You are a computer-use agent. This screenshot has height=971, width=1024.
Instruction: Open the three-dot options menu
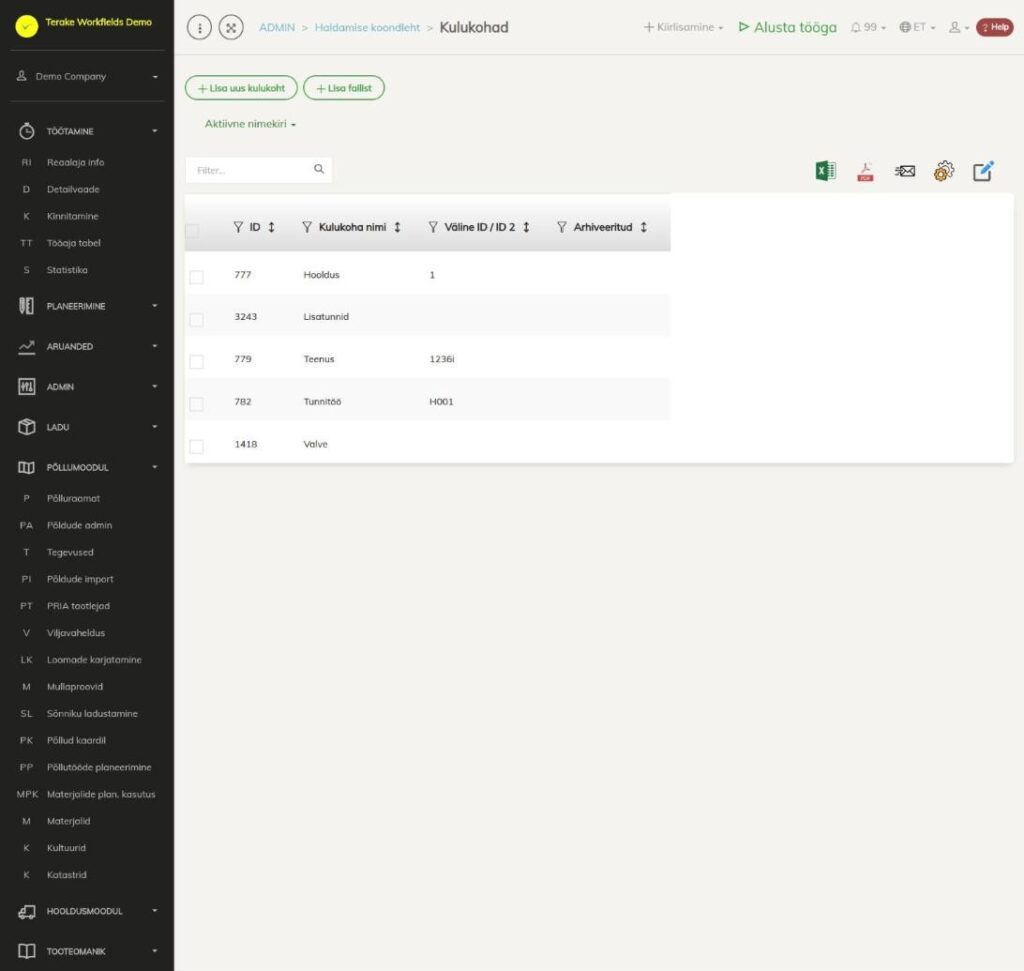[x=199, y=27]
